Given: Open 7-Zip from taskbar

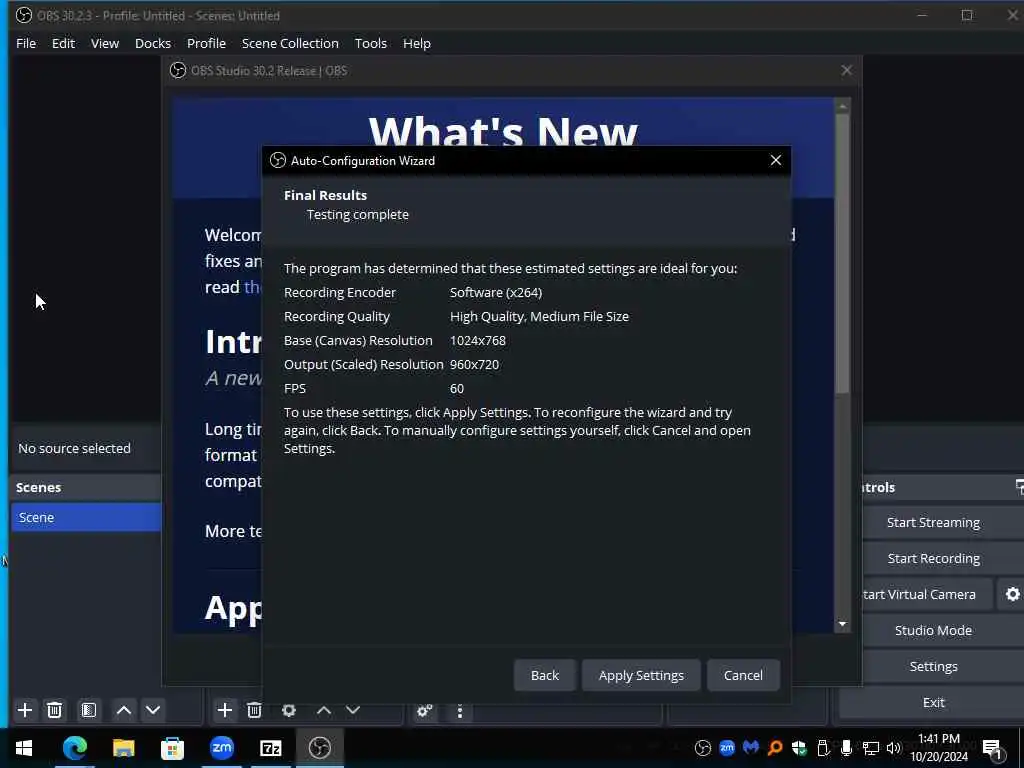Looking at the screenshot, I should click(270, 748).
